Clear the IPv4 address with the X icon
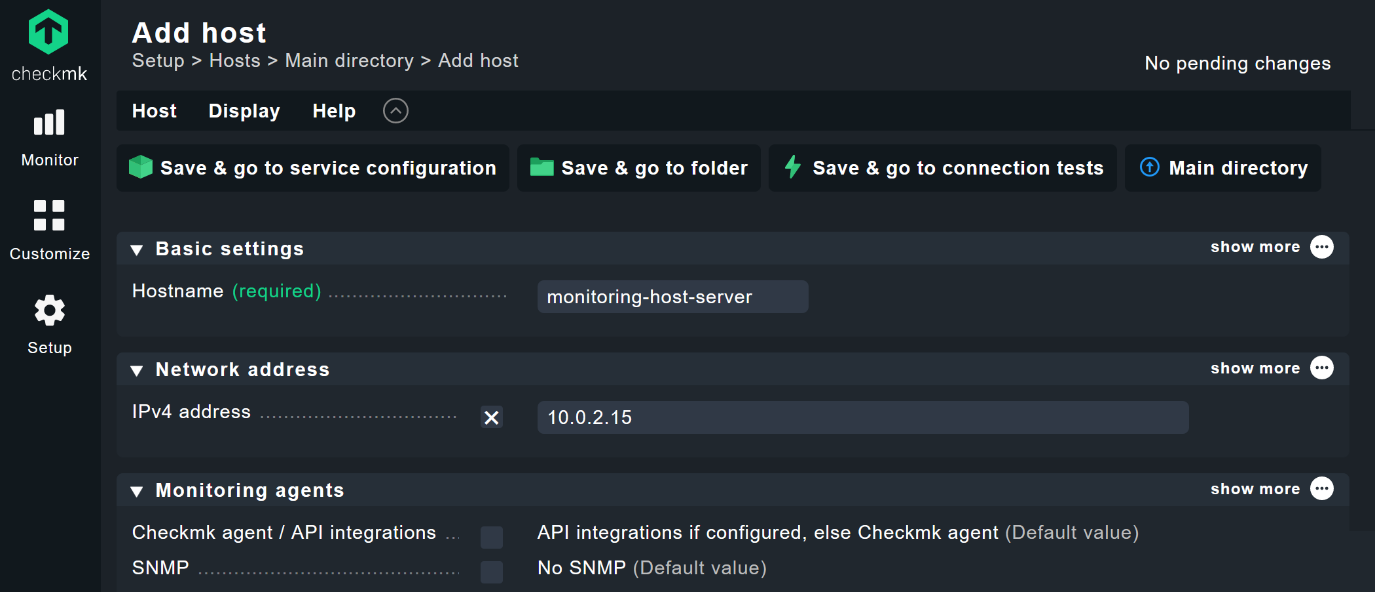The height and width of the screenshot is (592, 1375). click(x=491, y=417)
